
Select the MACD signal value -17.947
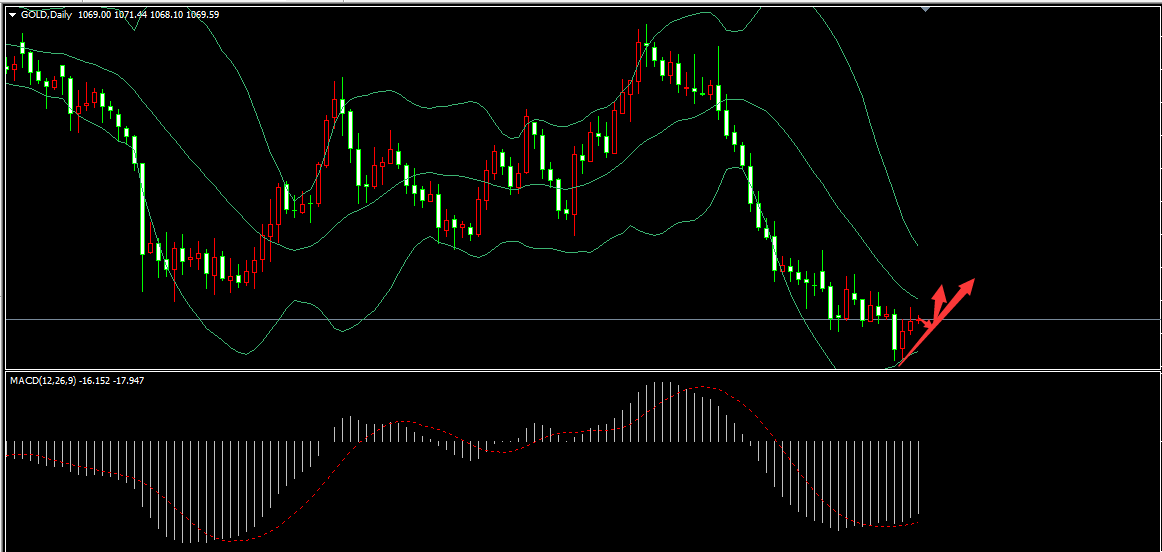(130, 380)
